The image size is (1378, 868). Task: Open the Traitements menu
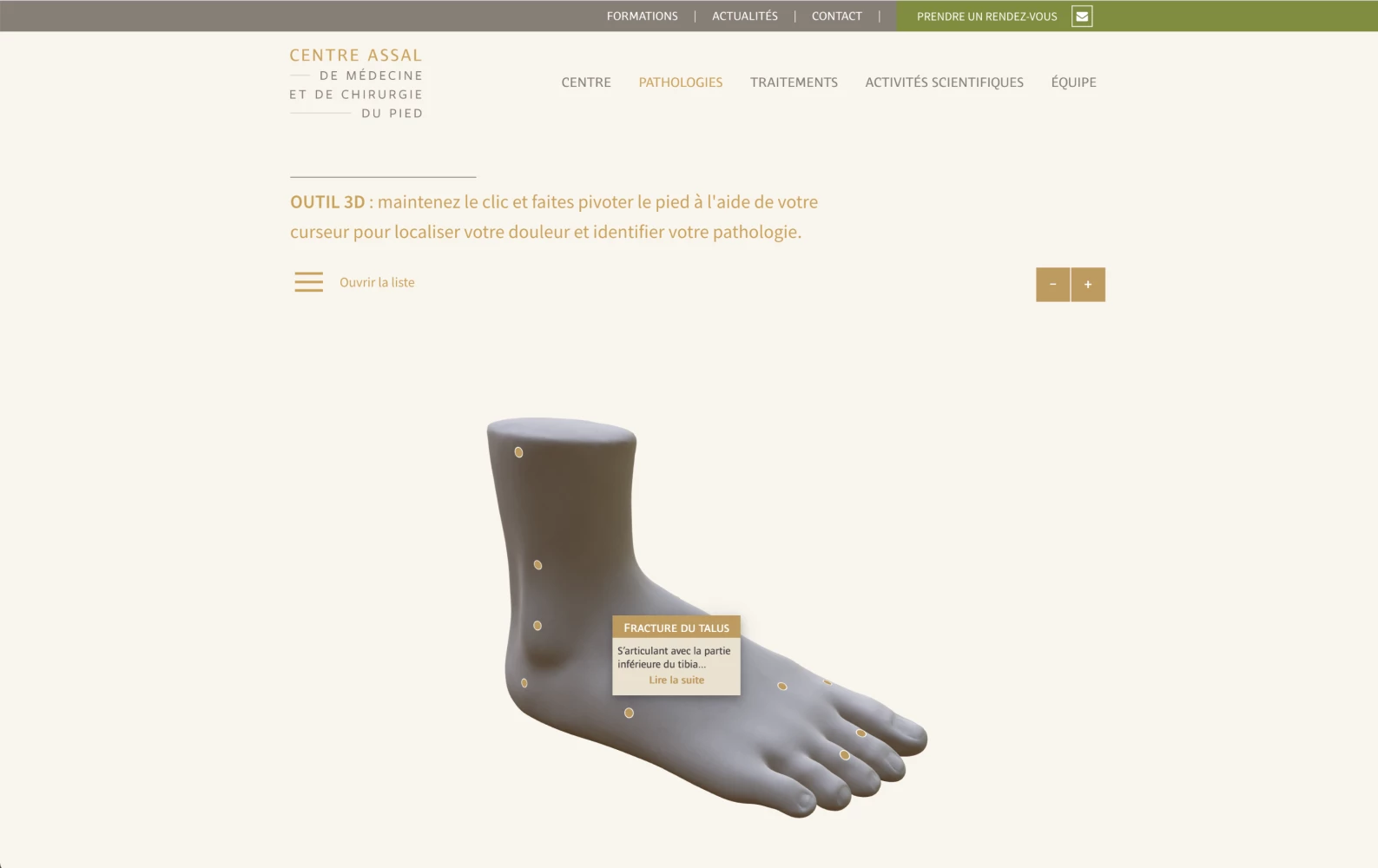pyautogui.click(x=794, y=82)
